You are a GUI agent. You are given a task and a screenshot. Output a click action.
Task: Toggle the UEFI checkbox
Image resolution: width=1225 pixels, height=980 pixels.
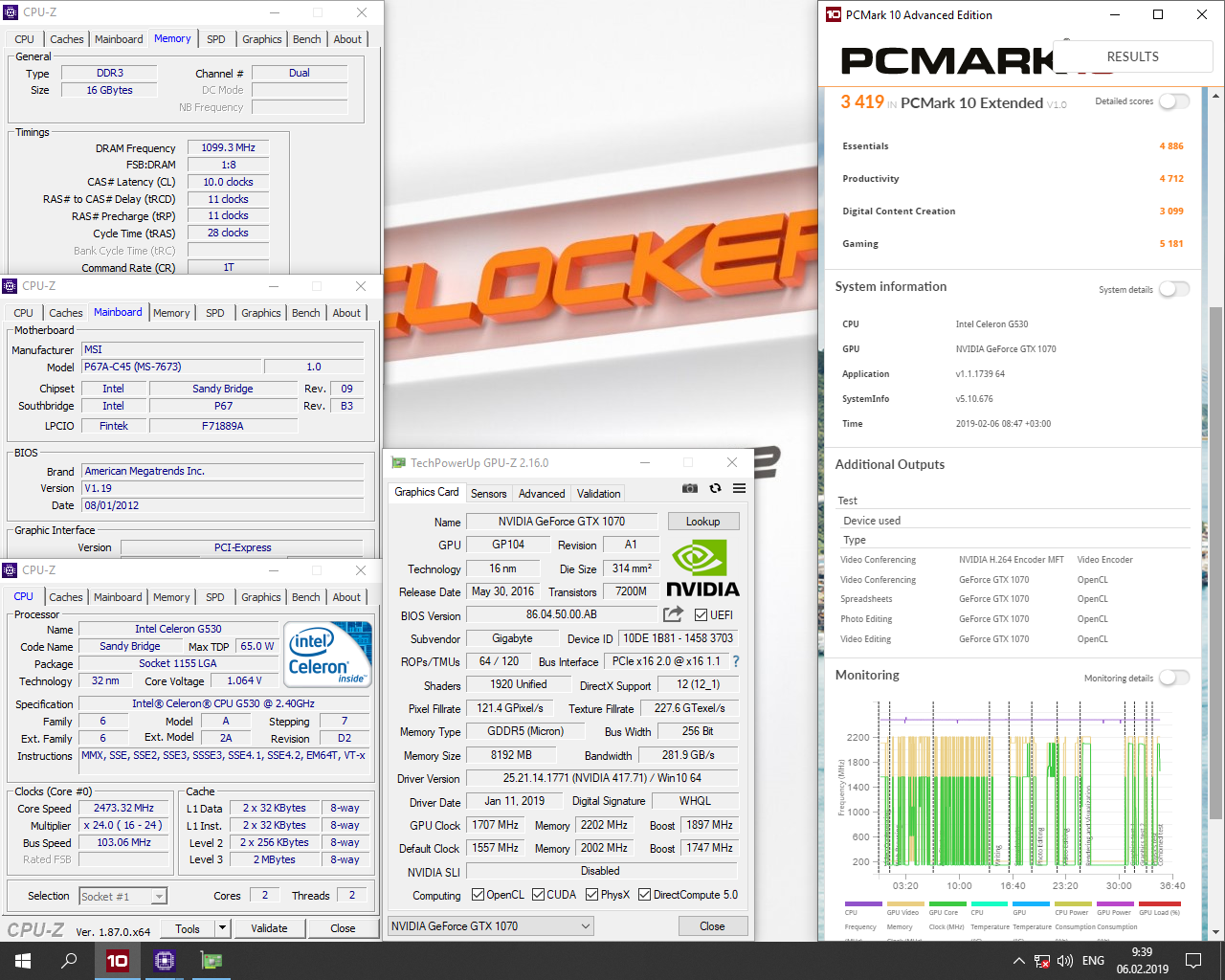pos(702,614)
